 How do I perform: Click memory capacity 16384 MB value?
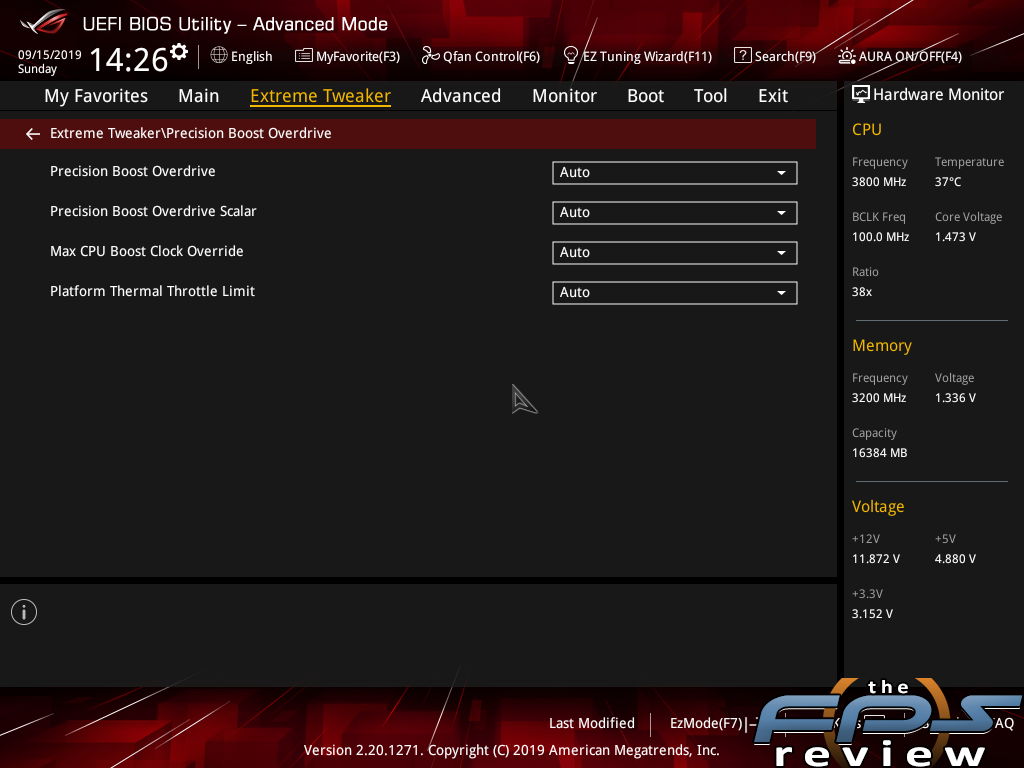(x=880, y=453)
